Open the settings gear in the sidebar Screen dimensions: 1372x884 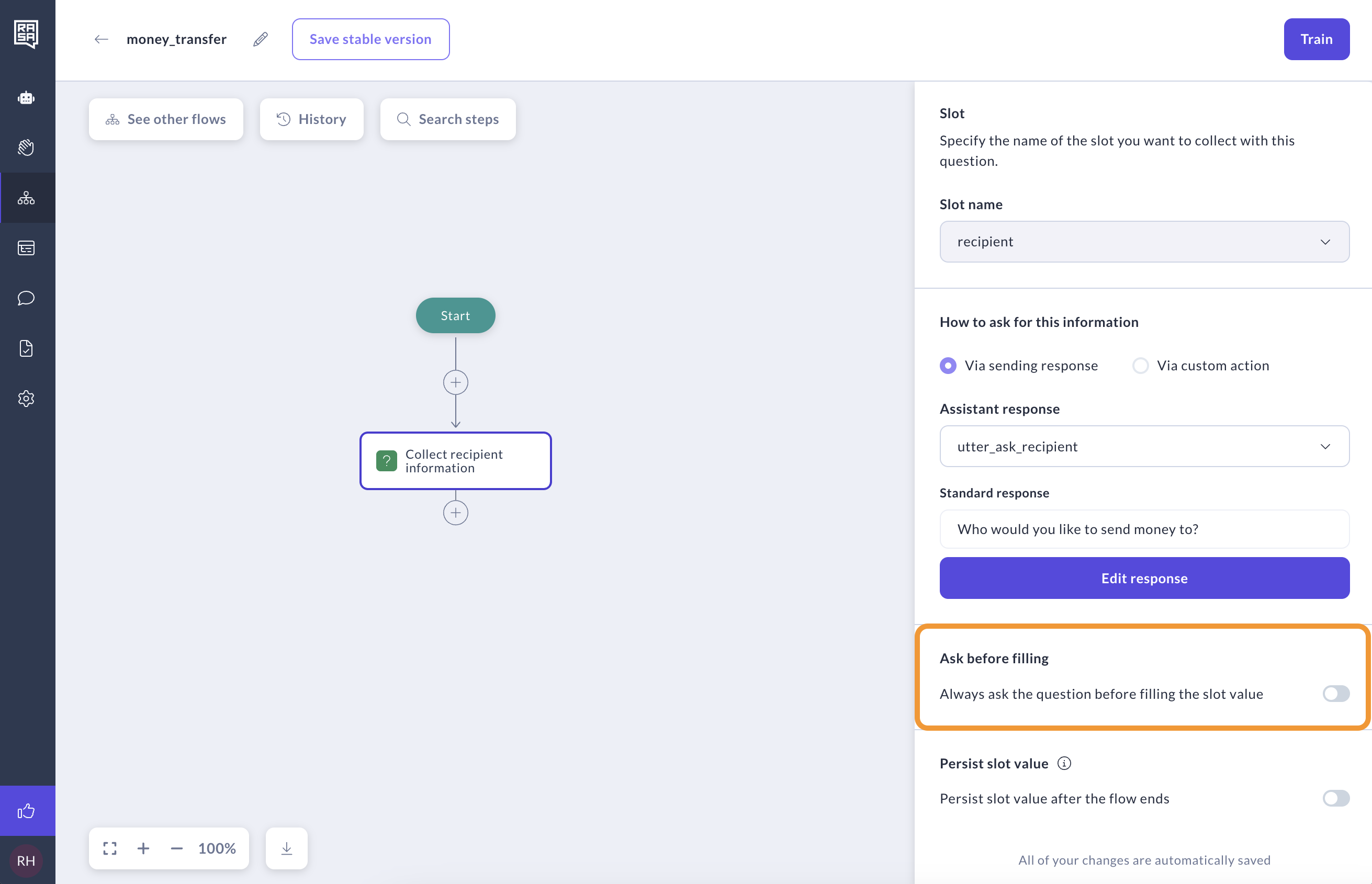[26, 399]
